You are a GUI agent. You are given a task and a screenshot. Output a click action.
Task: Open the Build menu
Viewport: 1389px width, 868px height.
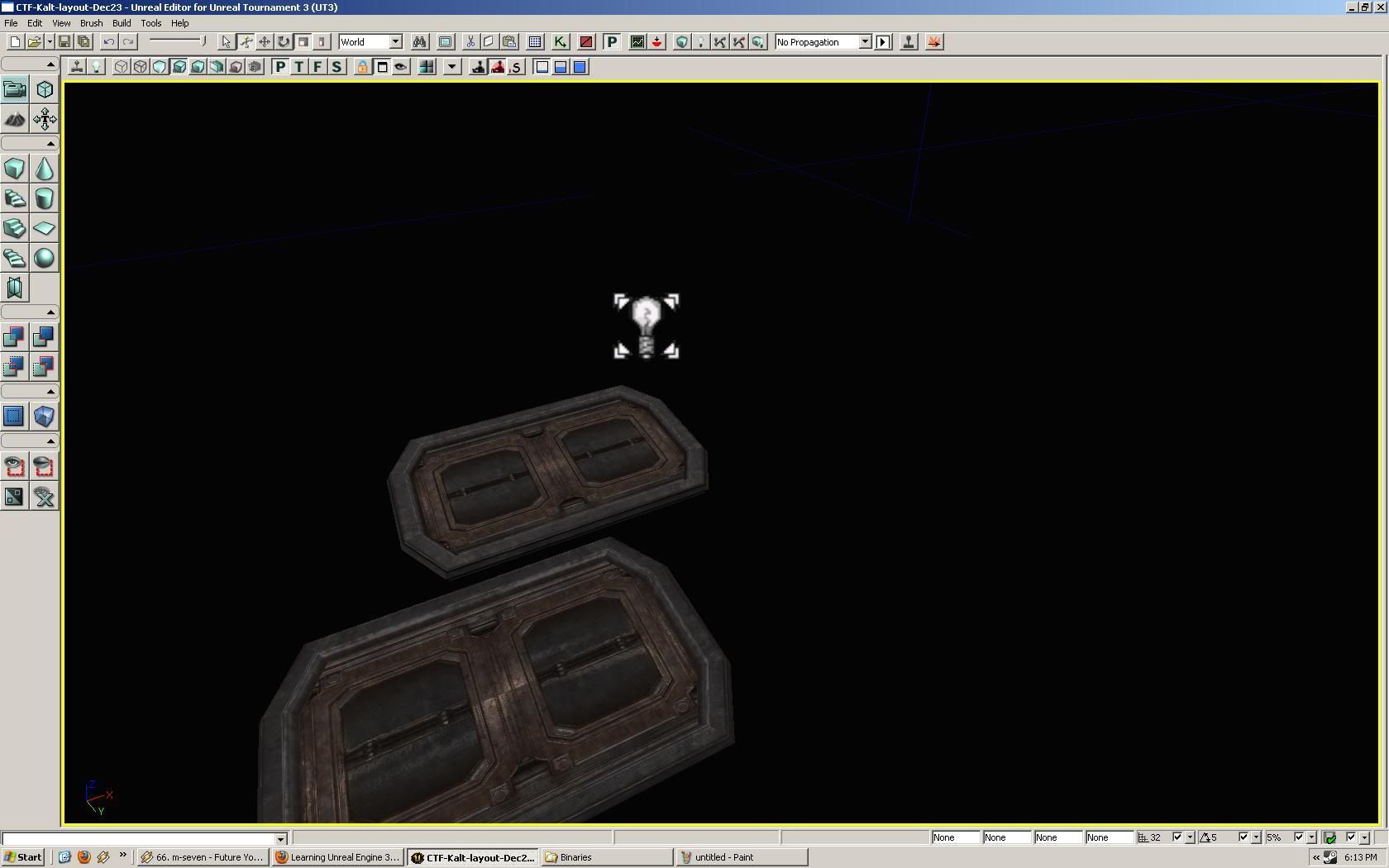122,23
